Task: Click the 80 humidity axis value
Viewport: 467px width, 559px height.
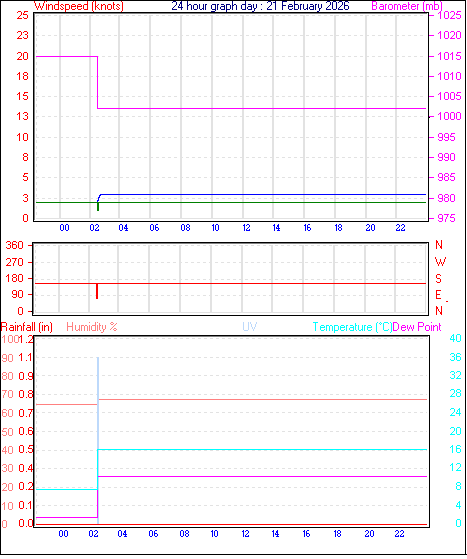Action: 7,376
